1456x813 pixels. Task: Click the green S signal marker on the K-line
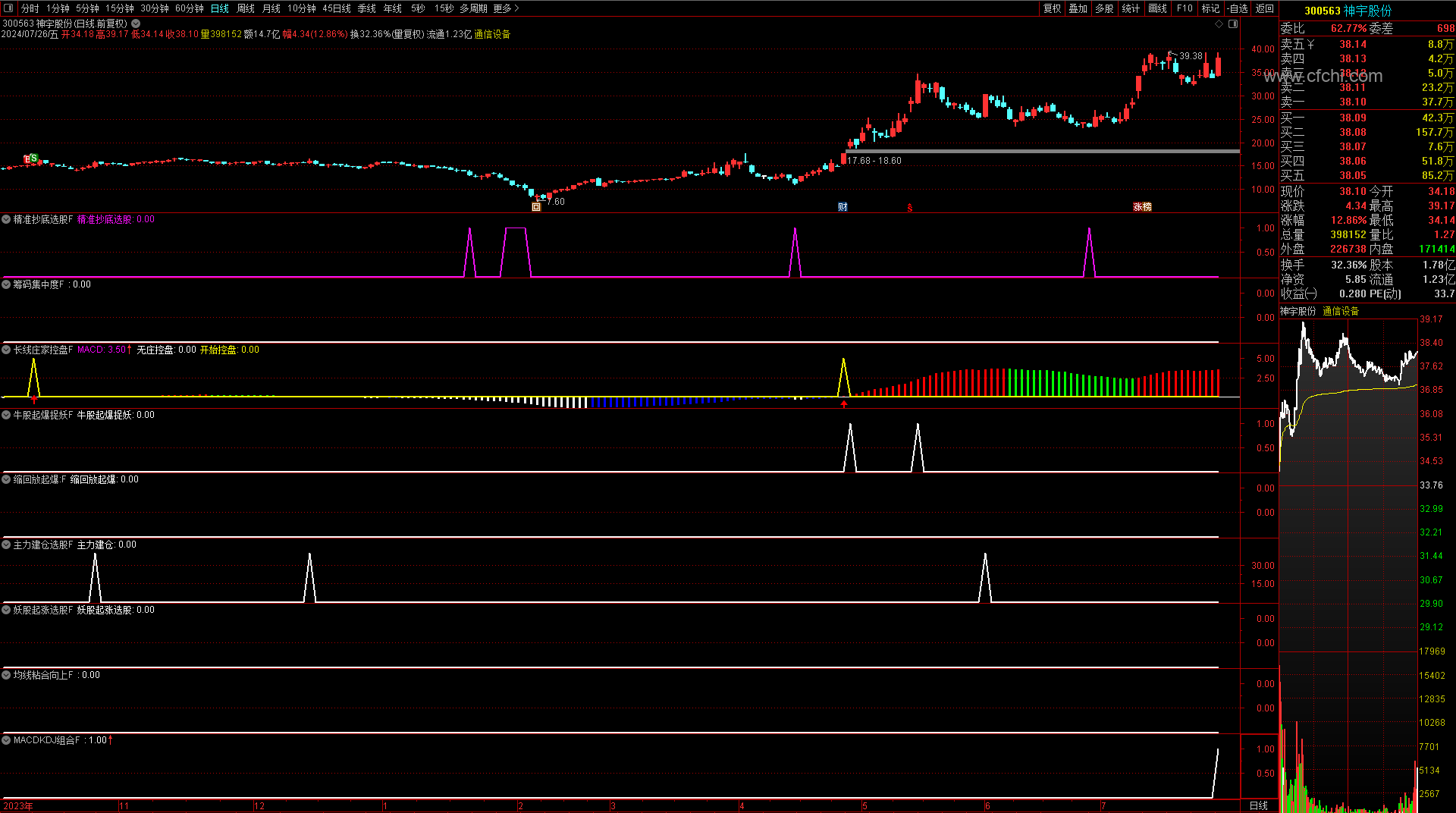click(x=33, y=159)
